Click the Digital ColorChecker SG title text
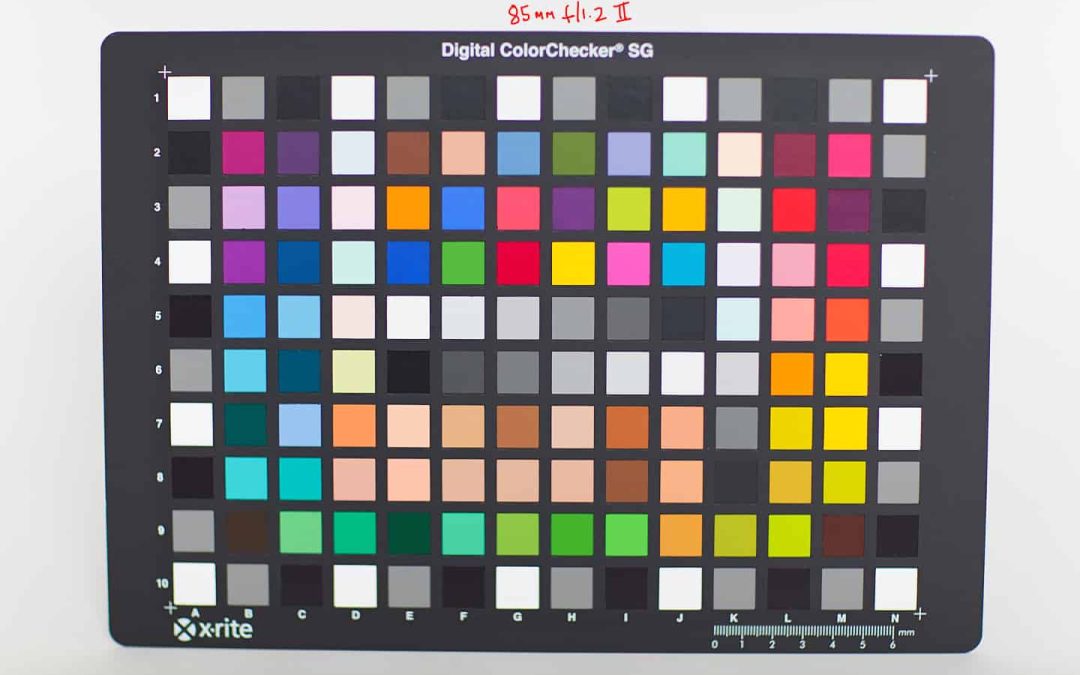This screenshot has width=1080, height=675. coord(547,51)
